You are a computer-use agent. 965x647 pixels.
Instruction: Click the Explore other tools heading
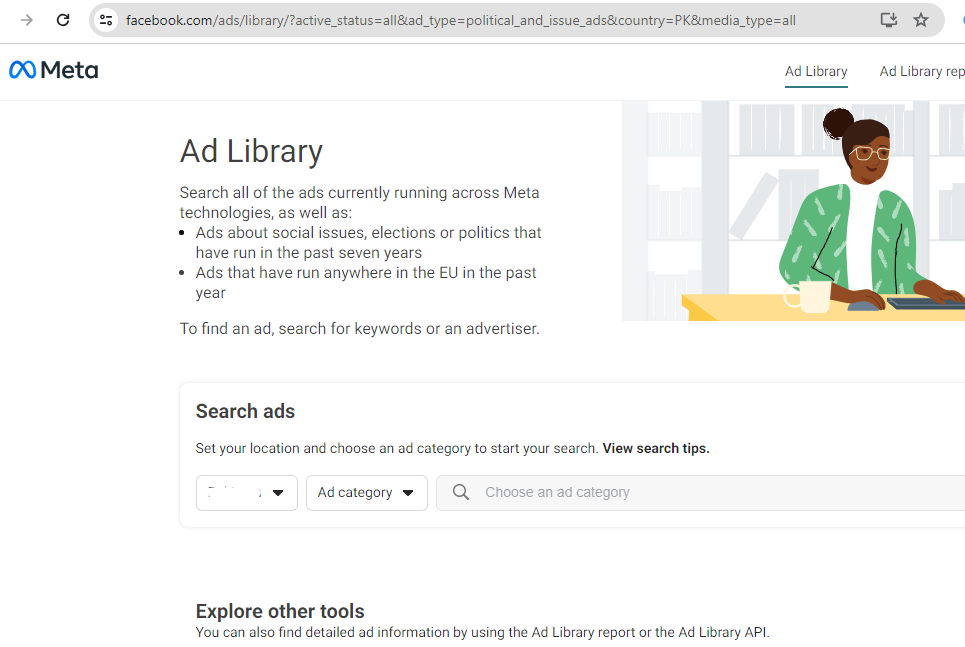(280, 611)
